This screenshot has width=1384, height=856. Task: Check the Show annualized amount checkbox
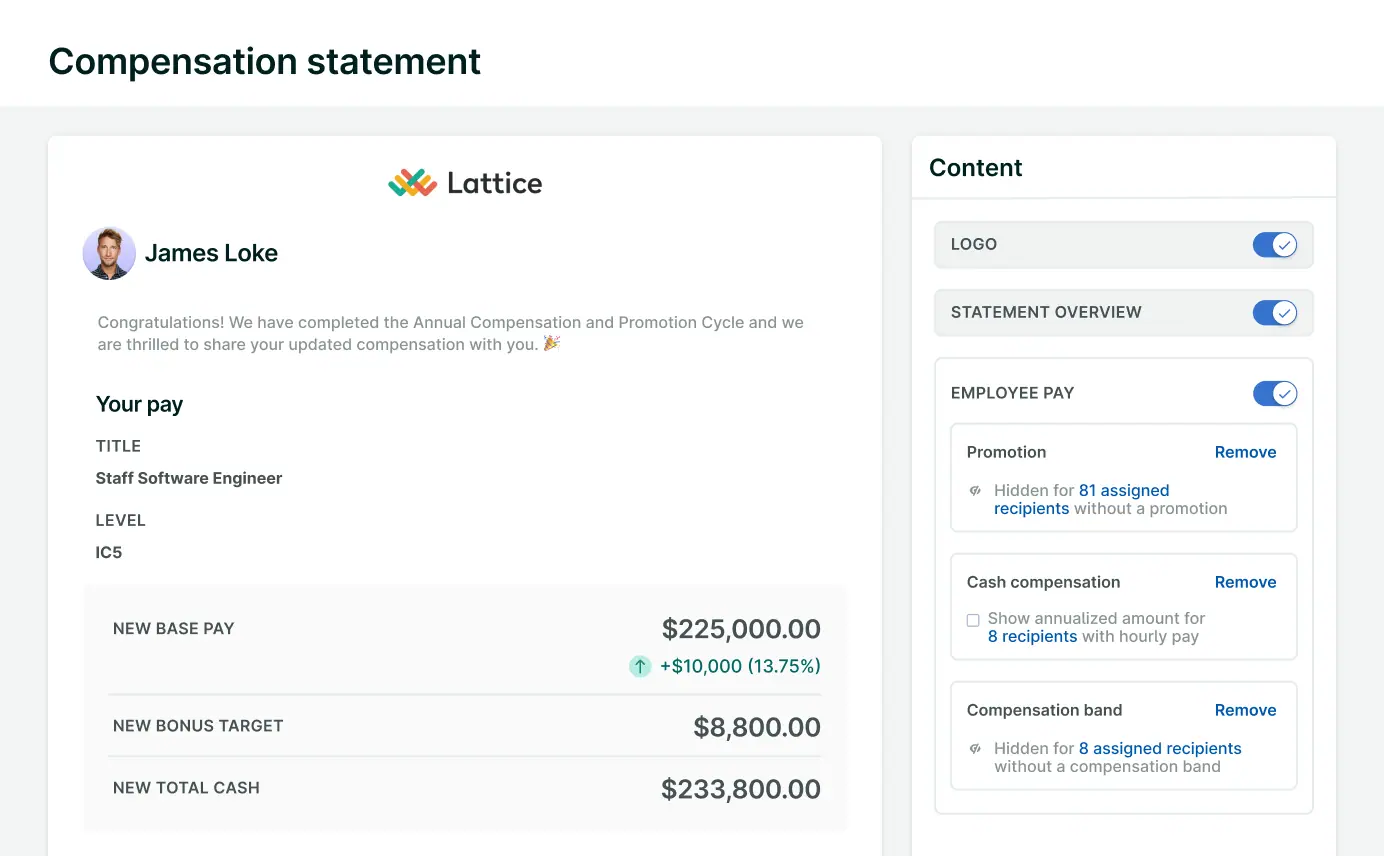tap(973, 620)
